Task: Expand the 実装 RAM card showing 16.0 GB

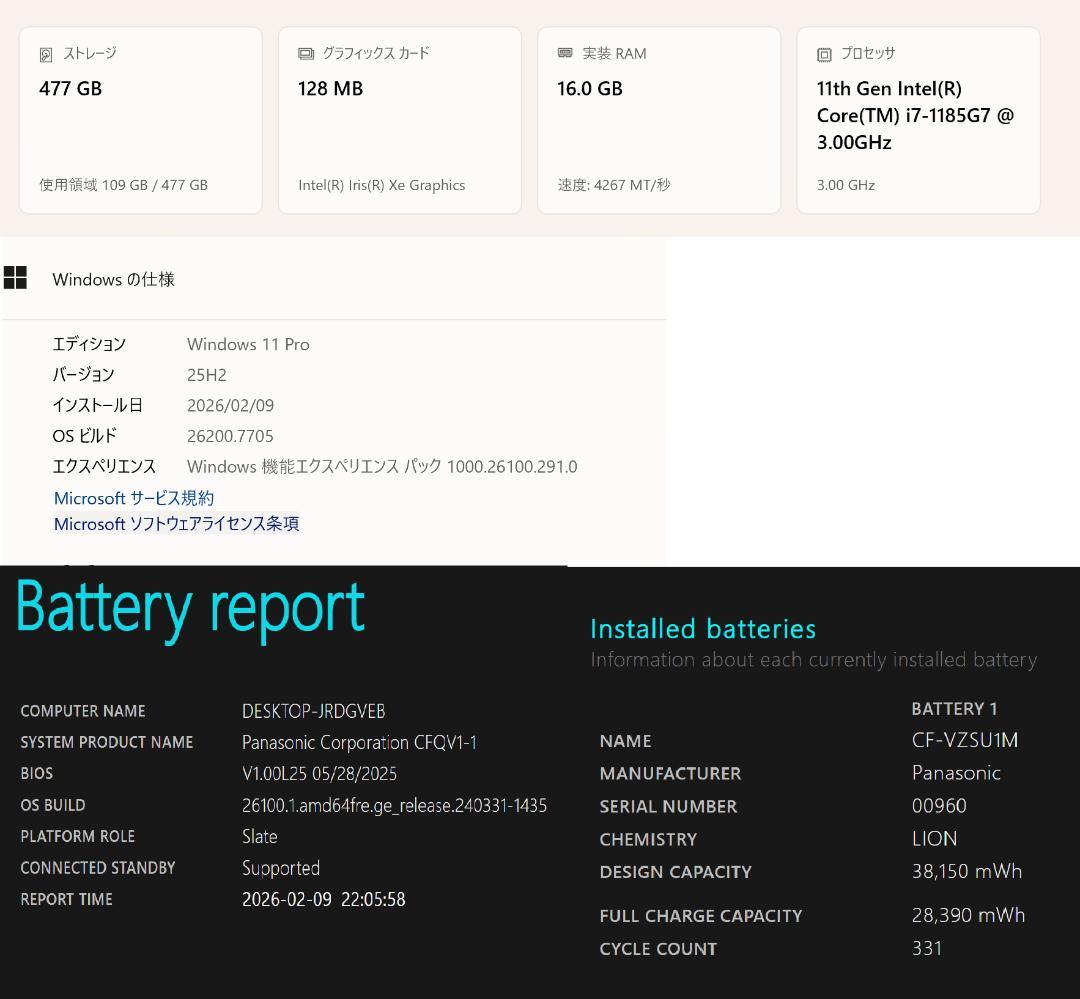Action: pyautogui.click(x=659, y=120)
